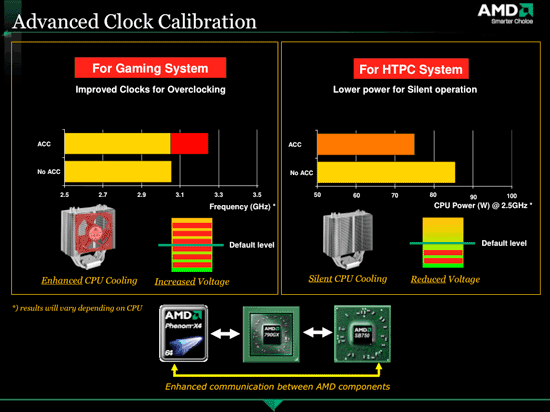This screenshot has width=550, height=412.
Task: Click the Reduced Voltage gradient level graphic
Action: (443, 243)
